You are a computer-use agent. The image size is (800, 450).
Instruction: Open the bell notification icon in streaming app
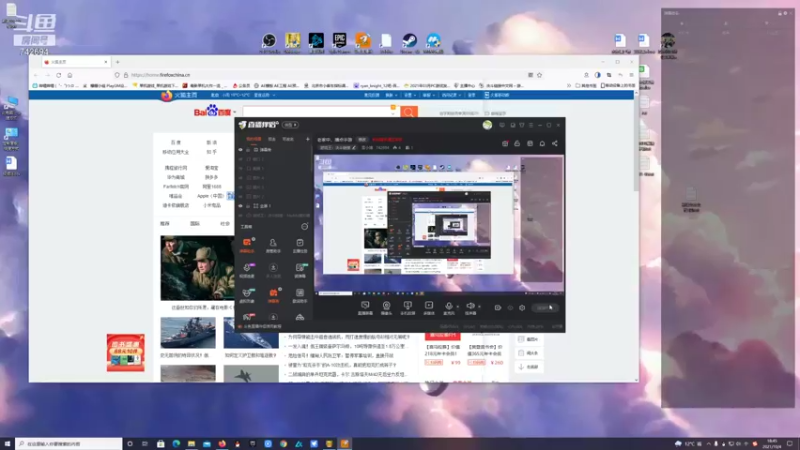tap(542, 143)
